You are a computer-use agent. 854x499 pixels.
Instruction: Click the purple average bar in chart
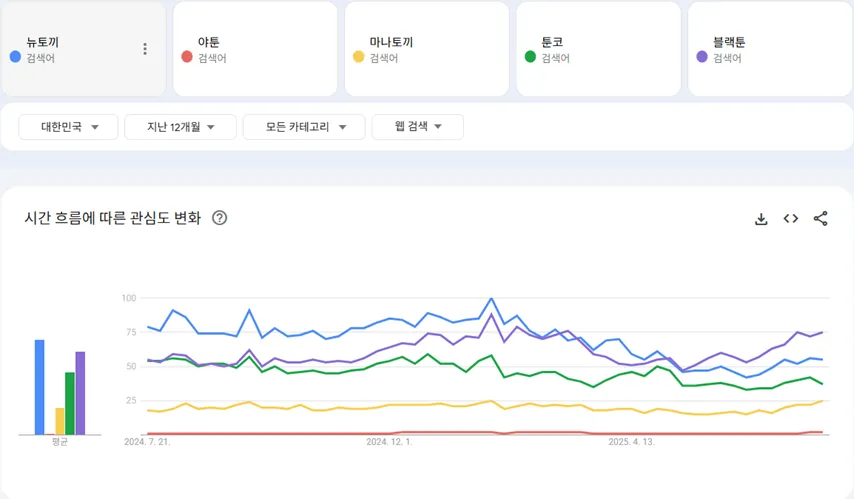pos(80,394)
